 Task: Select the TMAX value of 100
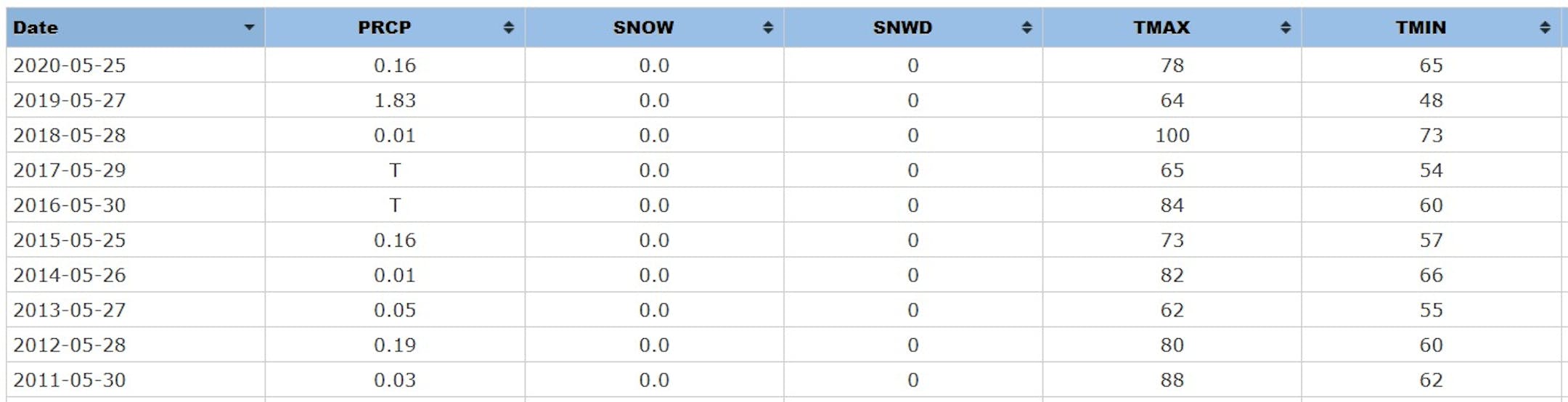[1172, 135]
